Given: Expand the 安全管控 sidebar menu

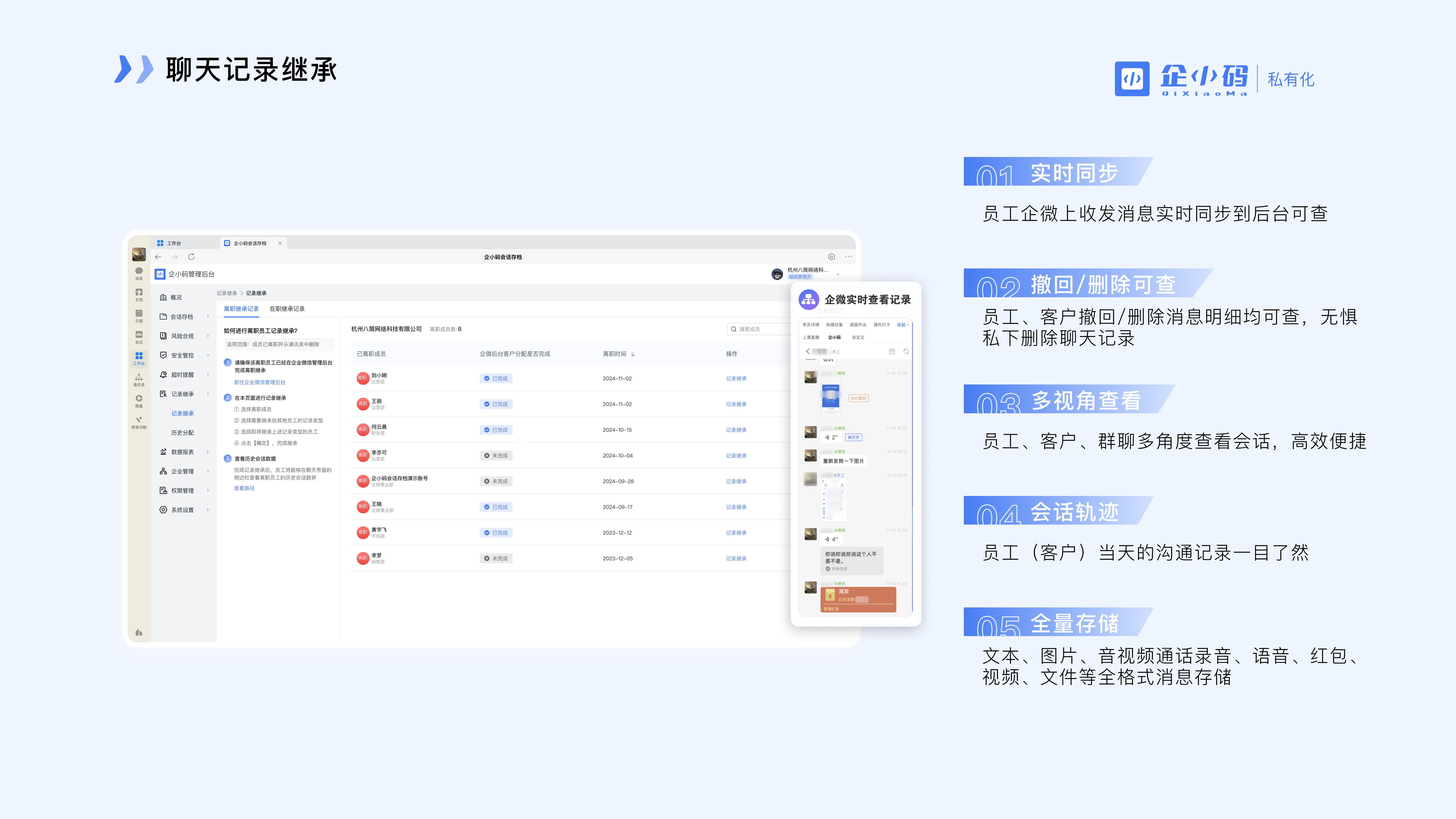Looking at the screenshot, I should point(184,355).
